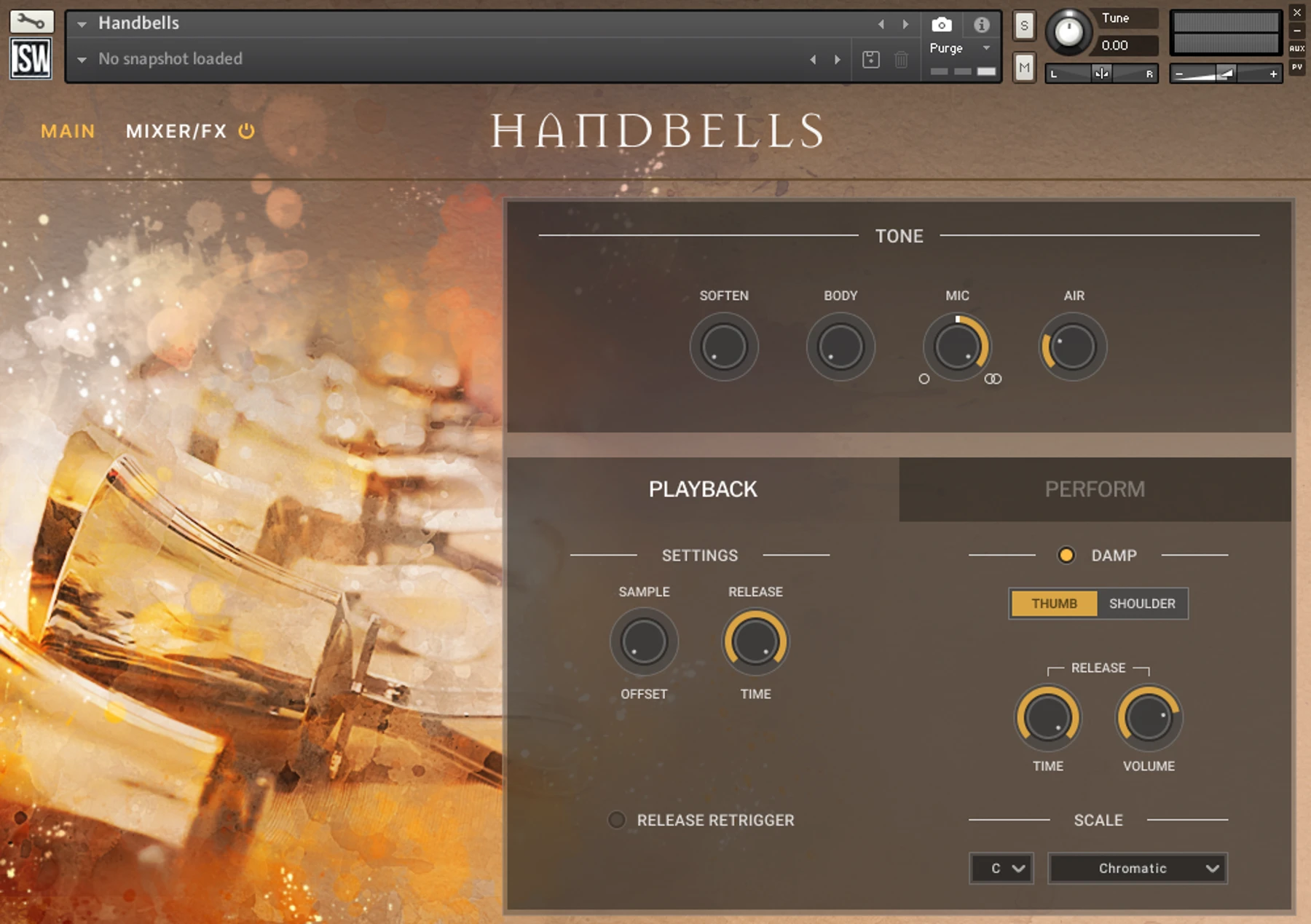Click the save snapshot icon

click(x=871, y=60)
